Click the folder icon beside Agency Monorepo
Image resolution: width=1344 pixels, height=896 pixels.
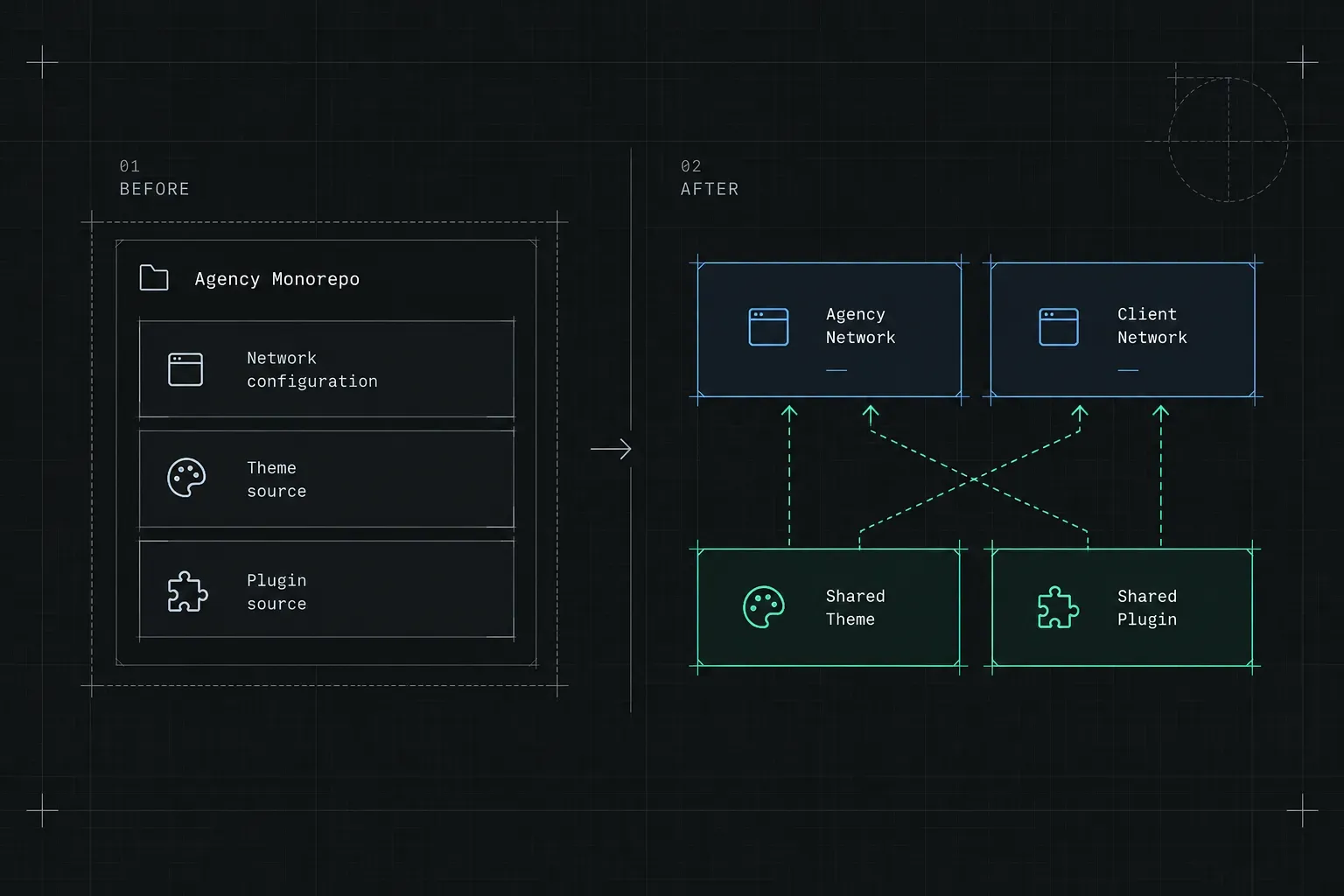click(154, 277)
